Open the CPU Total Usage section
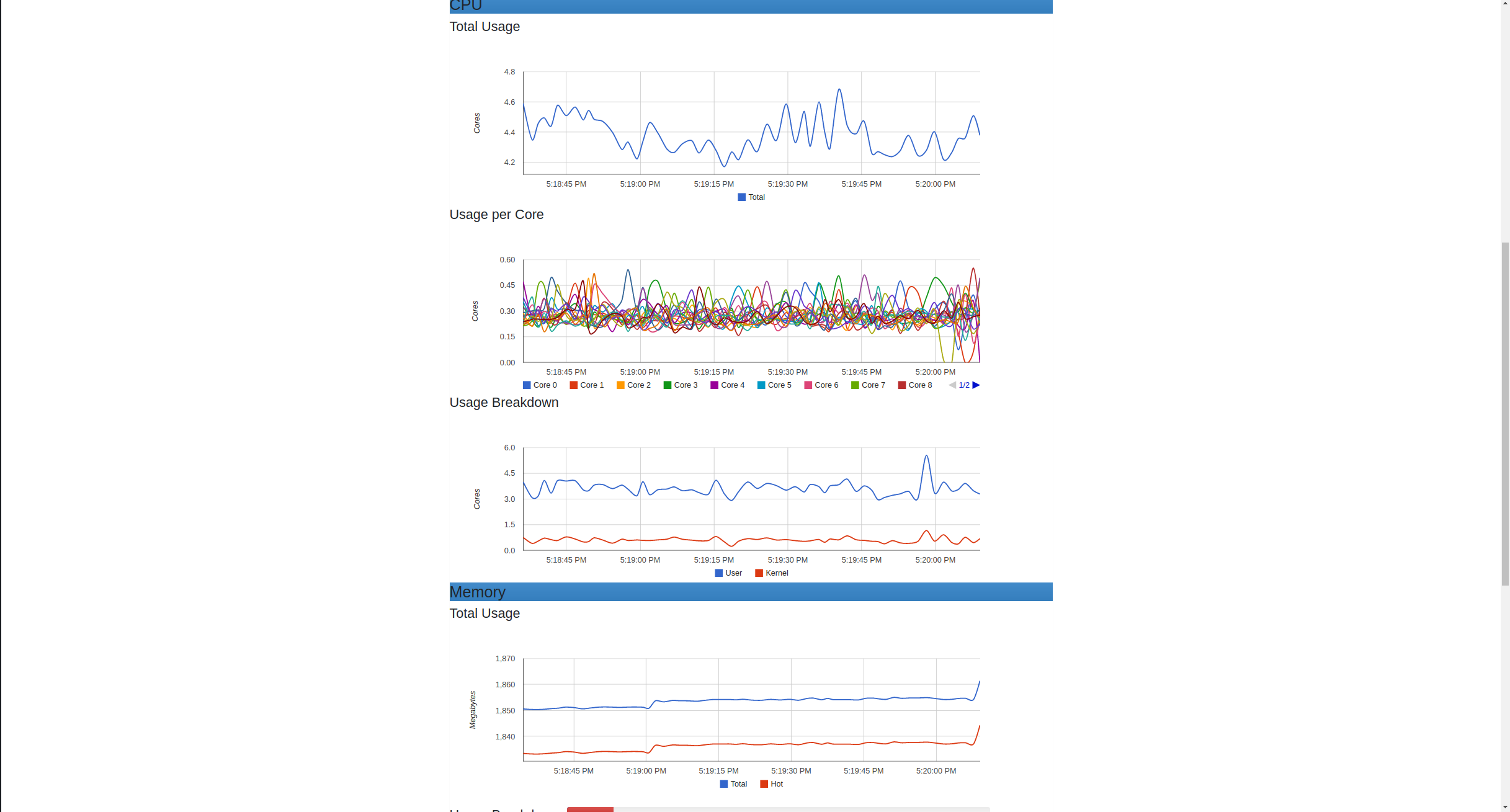 [x=485, y=26]
